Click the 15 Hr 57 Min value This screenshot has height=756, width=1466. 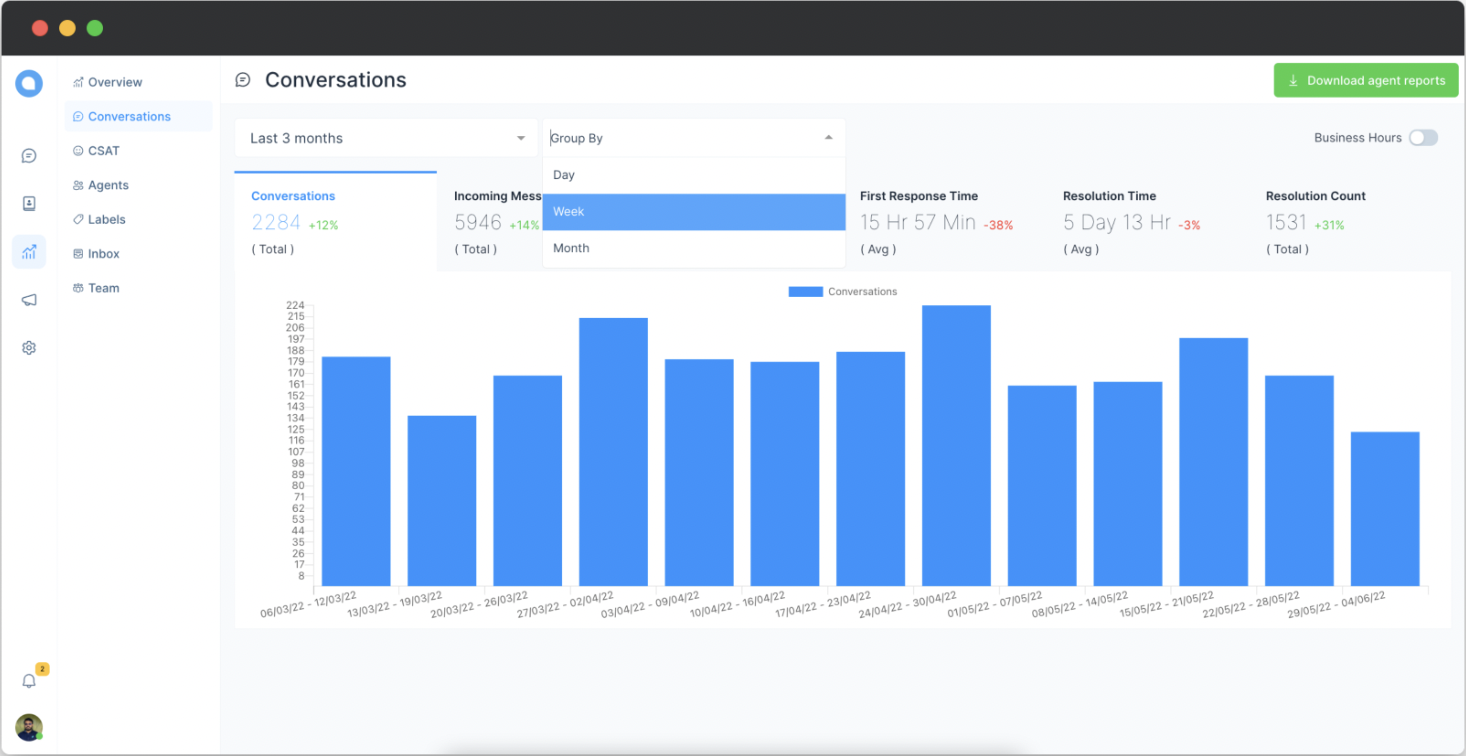[918, 223]
